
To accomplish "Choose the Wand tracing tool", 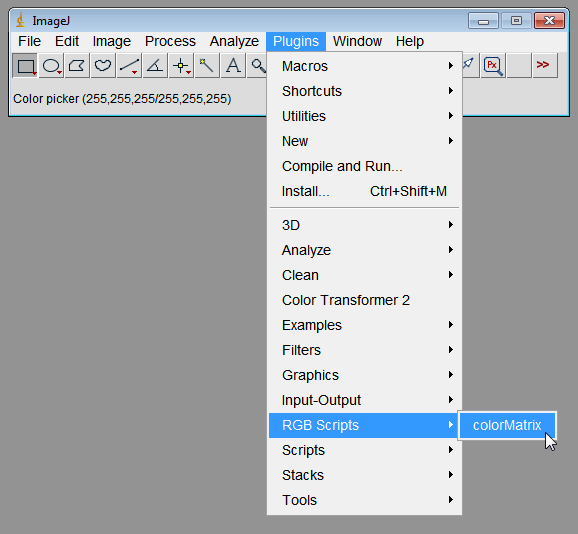I will click(x=207, y=66).
